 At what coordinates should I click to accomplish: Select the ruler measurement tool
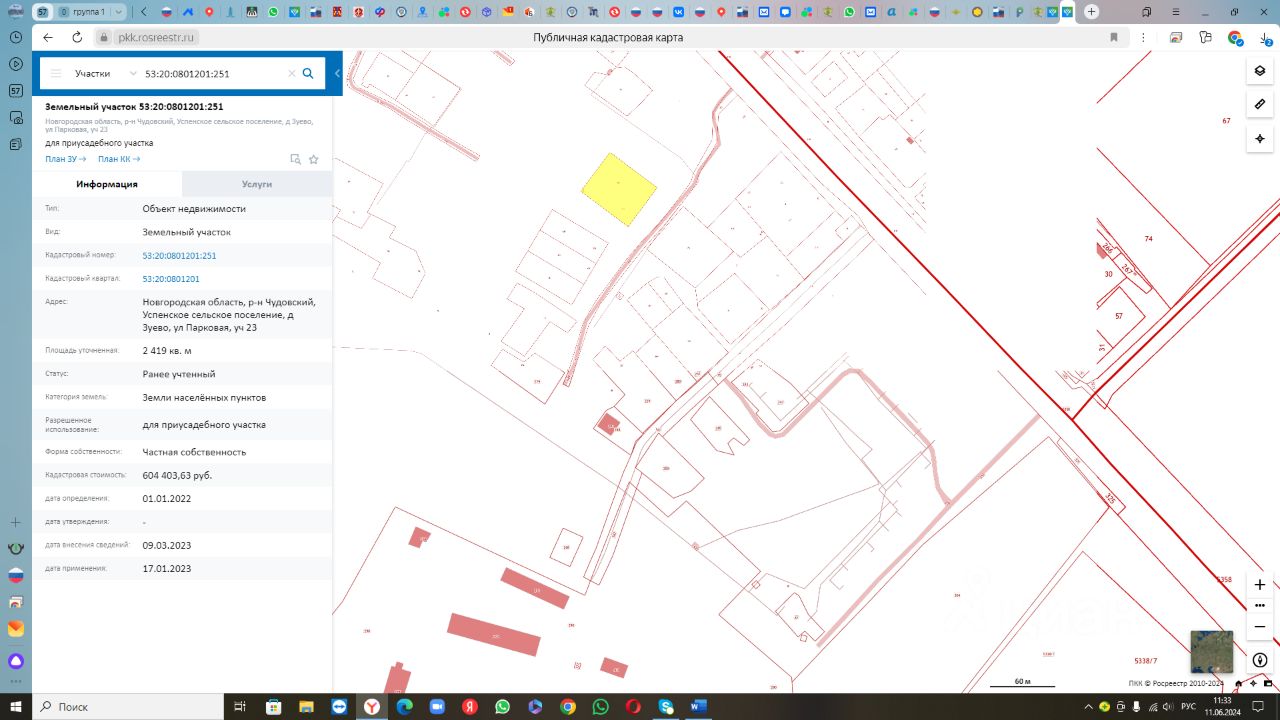coord(1260,104)
